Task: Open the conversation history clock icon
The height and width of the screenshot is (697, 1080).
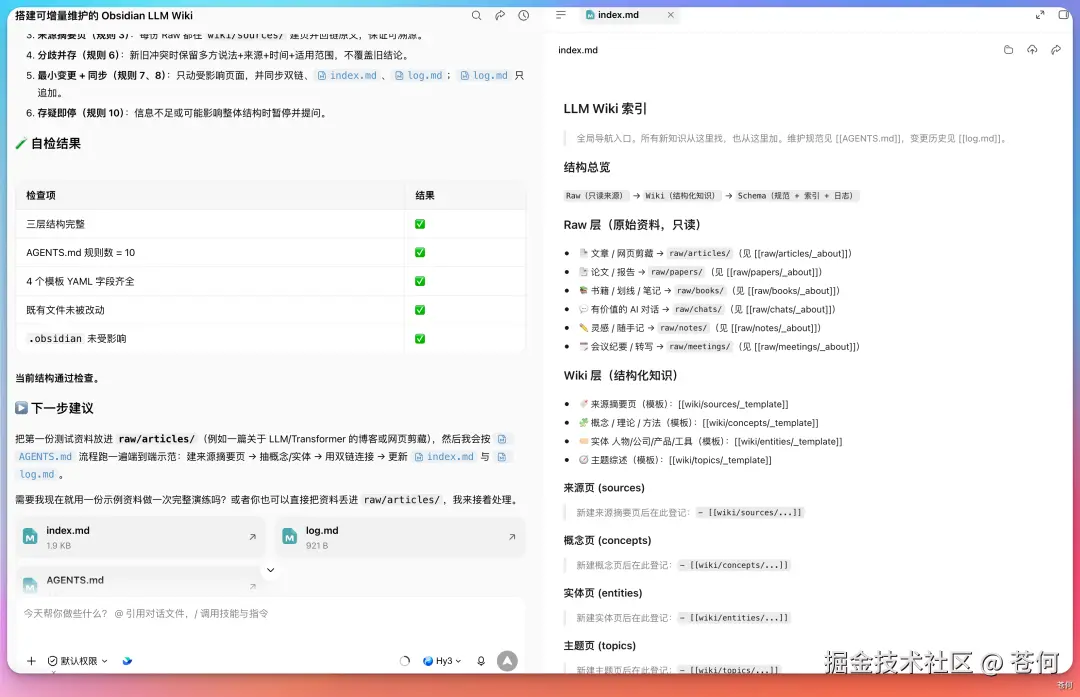Action: tap(523, 15)
